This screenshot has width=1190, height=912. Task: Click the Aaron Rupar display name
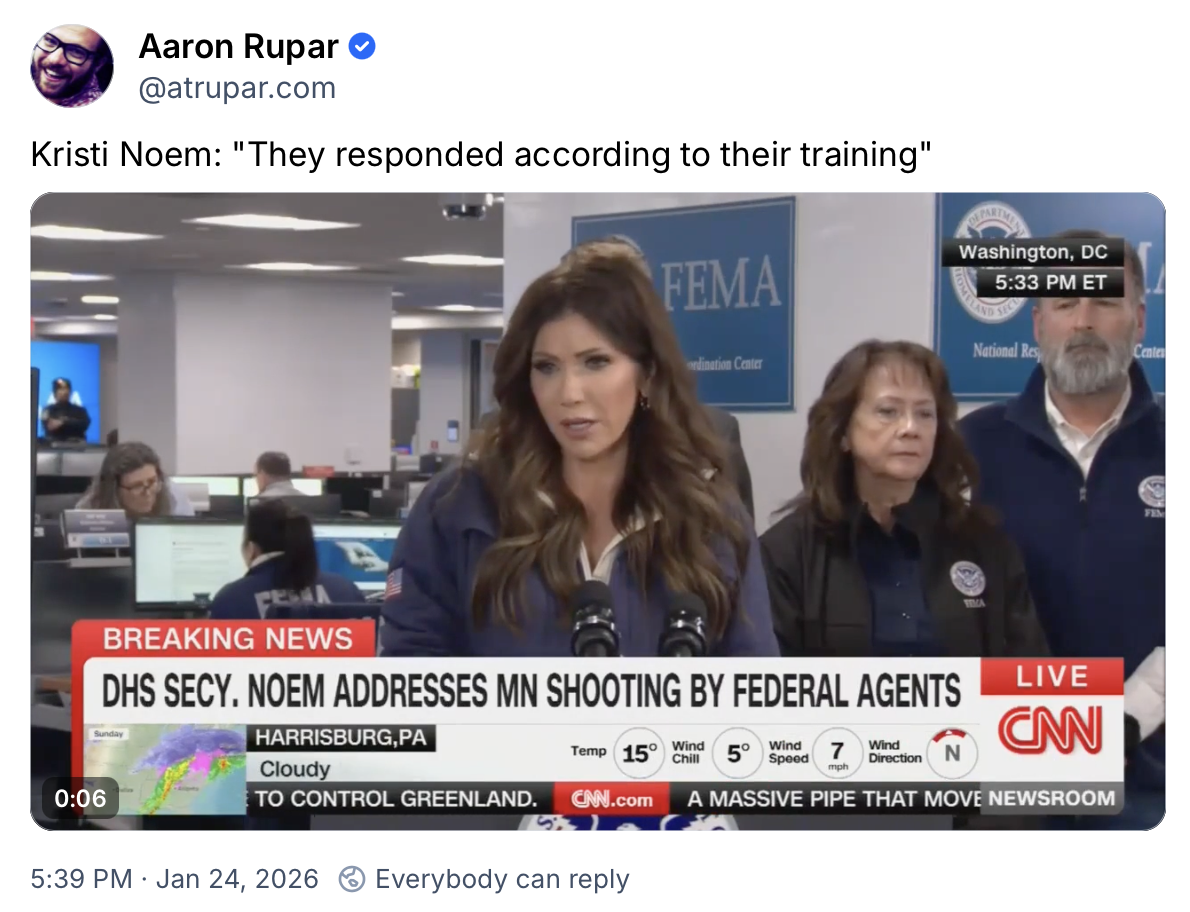238,47
